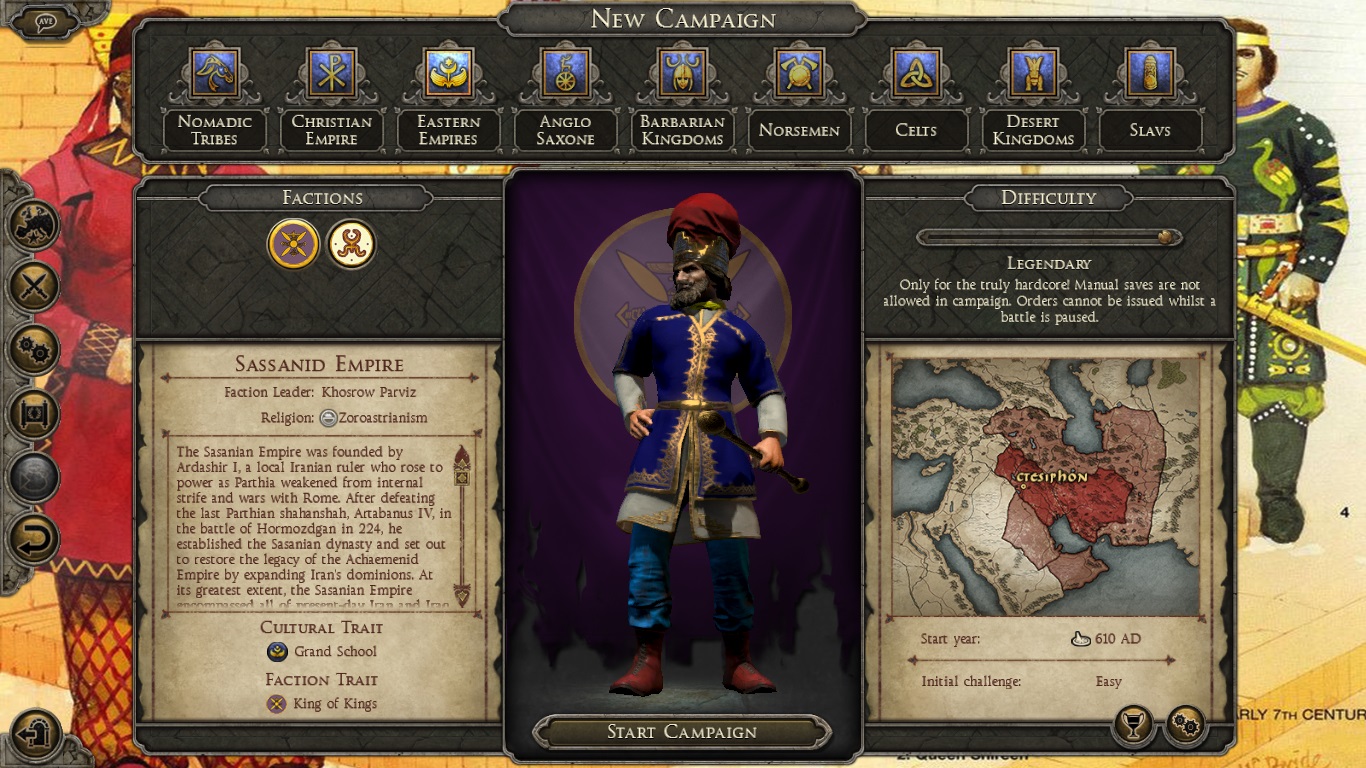Switch to the Barbarian Kingdoms tab
The width and height of the screenshot is (1366, 768).
(x=682, y=130)
